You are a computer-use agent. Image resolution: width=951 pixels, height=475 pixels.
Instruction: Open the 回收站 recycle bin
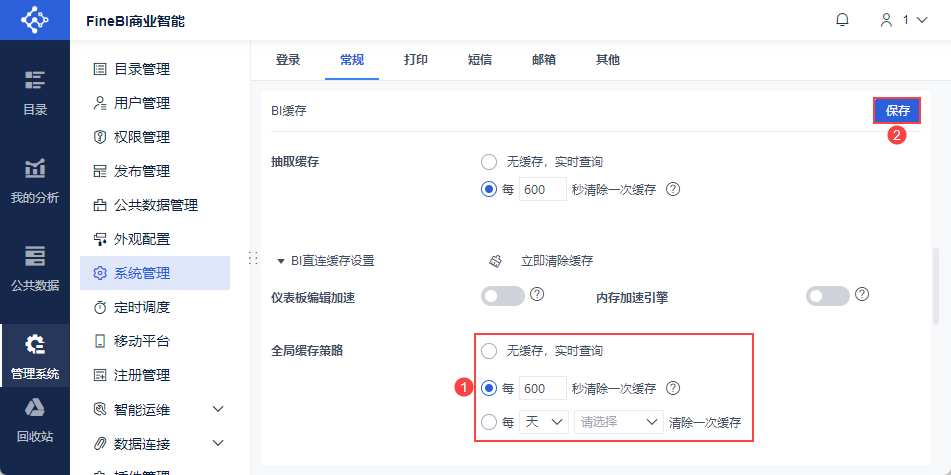tap(35, 420)
